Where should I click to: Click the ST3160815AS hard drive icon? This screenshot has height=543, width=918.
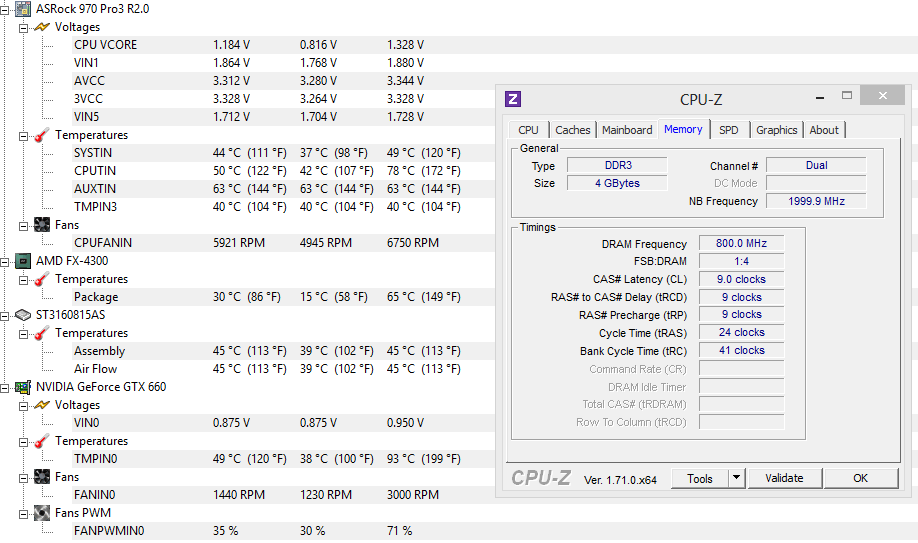pyautogui.click(x=23, y=315)
